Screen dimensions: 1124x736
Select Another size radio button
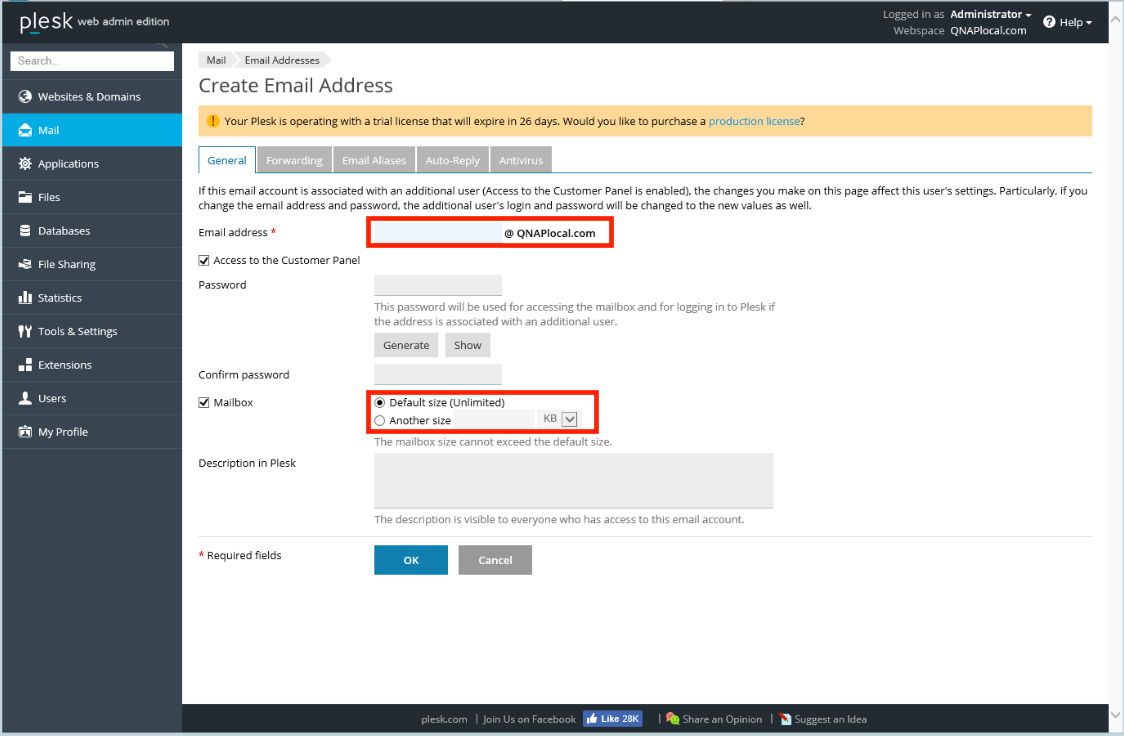pos(380,420)
